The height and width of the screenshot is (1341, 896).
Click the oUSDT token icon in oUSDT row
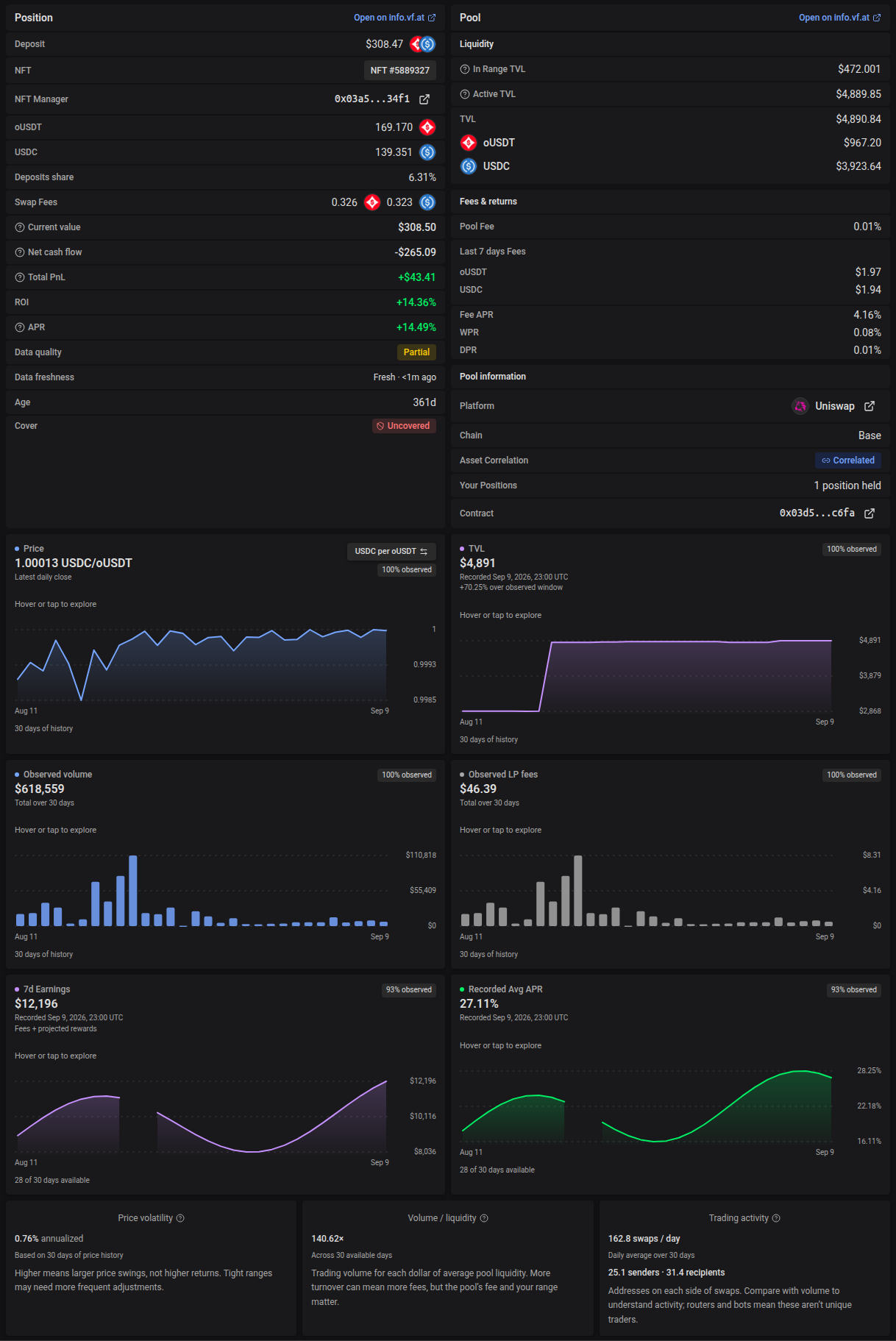[427, 127]
